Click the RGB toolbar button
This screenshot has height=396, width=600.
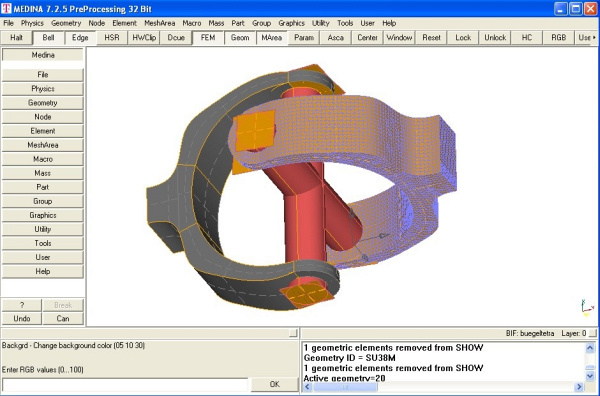(559, 38)
